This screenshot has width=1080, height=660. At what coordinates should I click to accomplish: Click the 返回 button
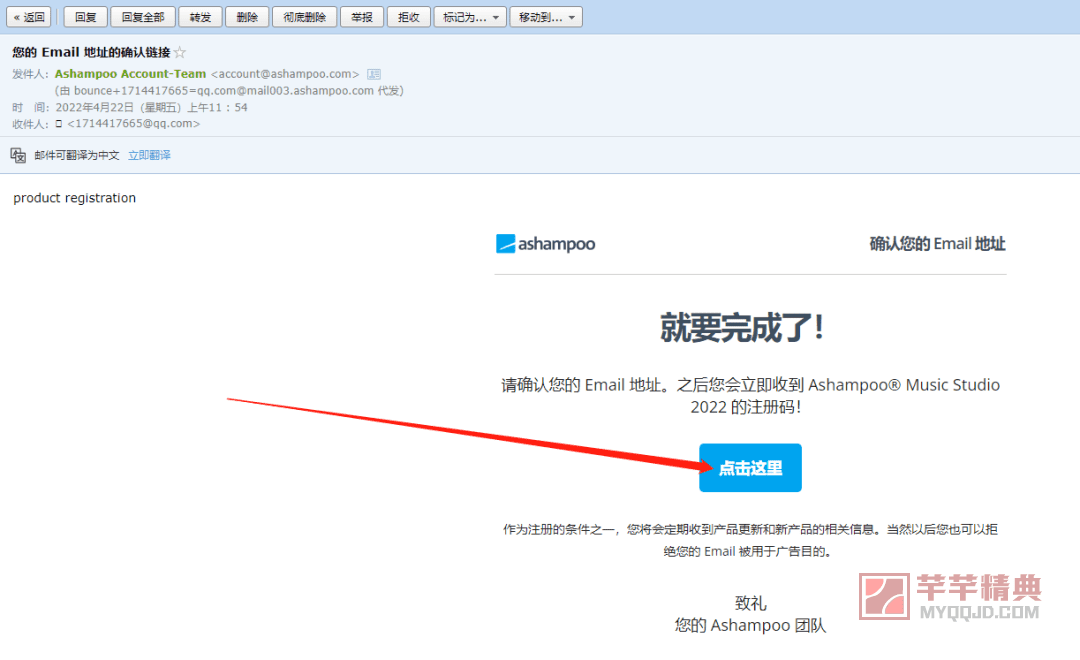pyautogui.click(x=29, y=17)
